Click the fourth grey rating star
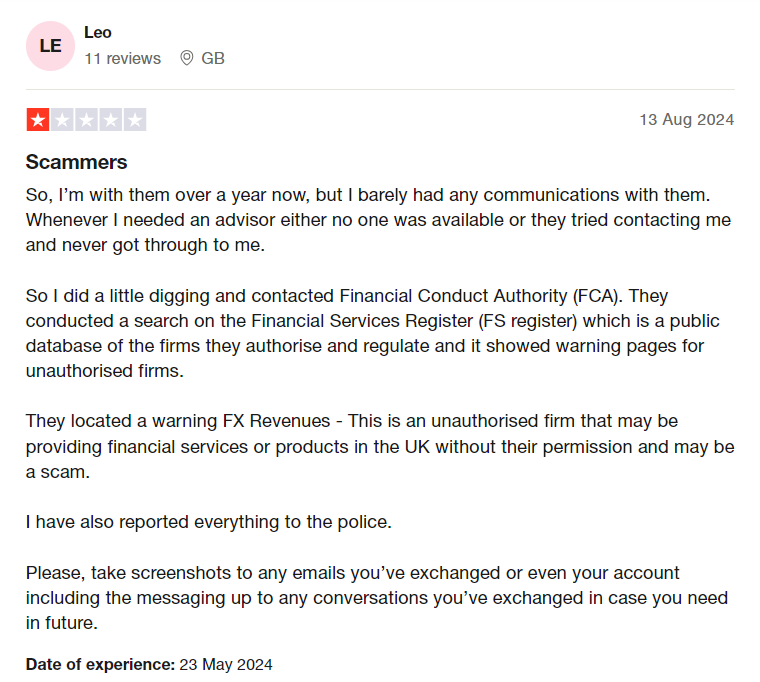The width and height of the screenshot is (760, 682). [111, 120]
